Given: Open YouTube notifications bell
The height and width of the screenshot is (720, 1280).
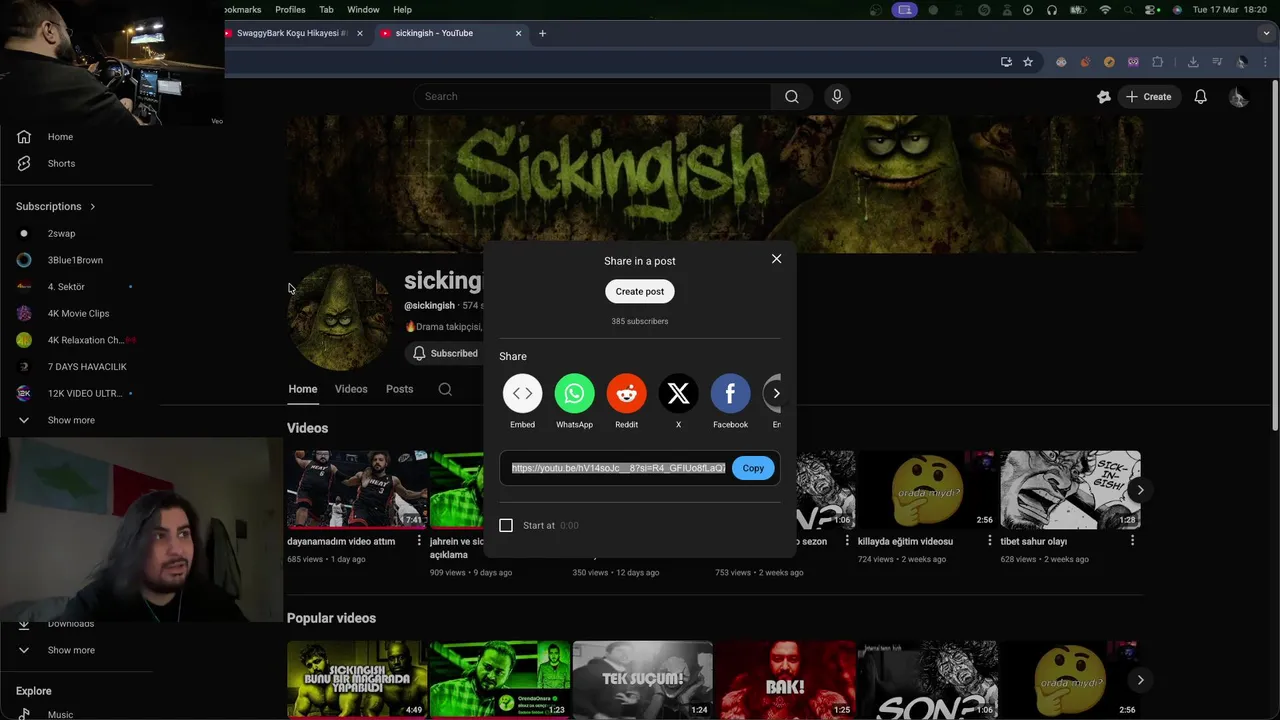Looking at the screenshot, I should point(1200,97).
